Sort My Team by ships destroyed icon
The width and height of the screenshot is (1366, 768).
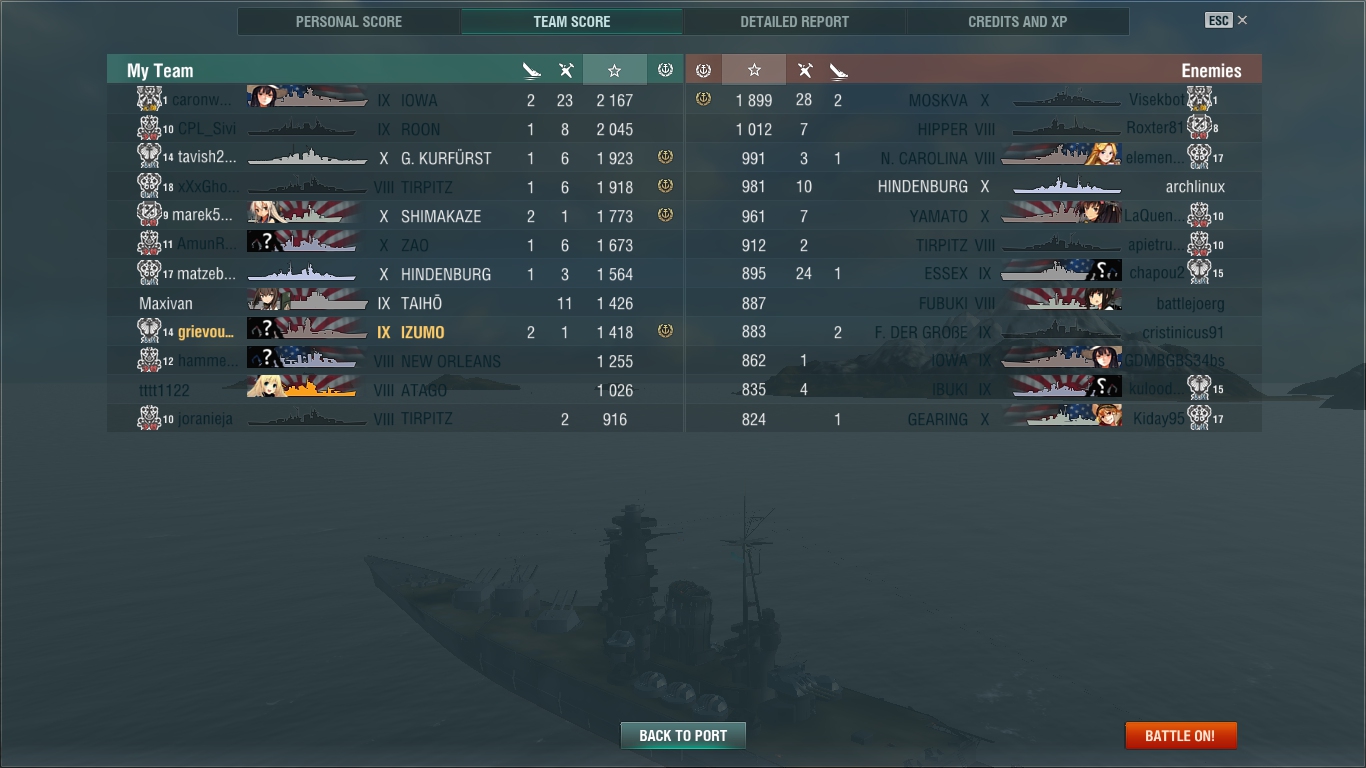531,70
